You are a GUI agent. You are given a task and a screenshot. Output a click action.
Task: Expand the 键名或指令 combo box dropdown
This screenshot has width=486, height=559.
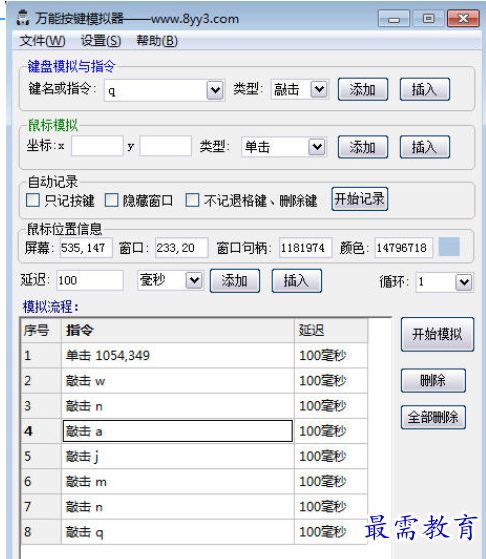[215, 90]
